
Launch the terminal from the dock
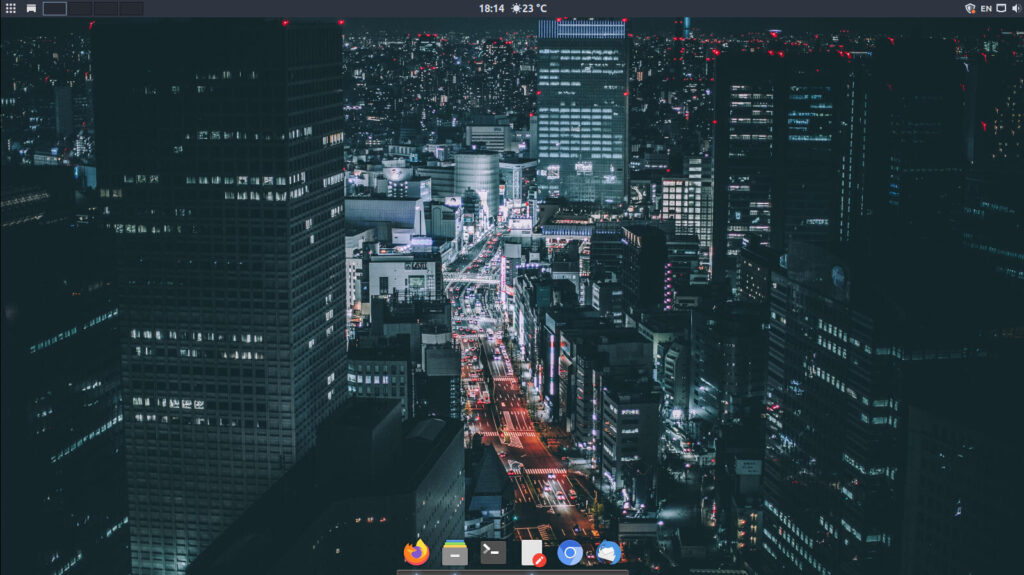[493, 552]
